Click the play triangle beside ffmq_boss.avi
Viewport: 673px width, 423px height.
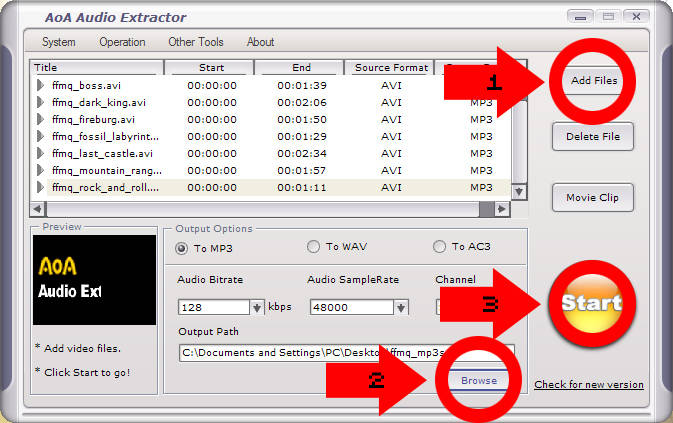(40, 85)
